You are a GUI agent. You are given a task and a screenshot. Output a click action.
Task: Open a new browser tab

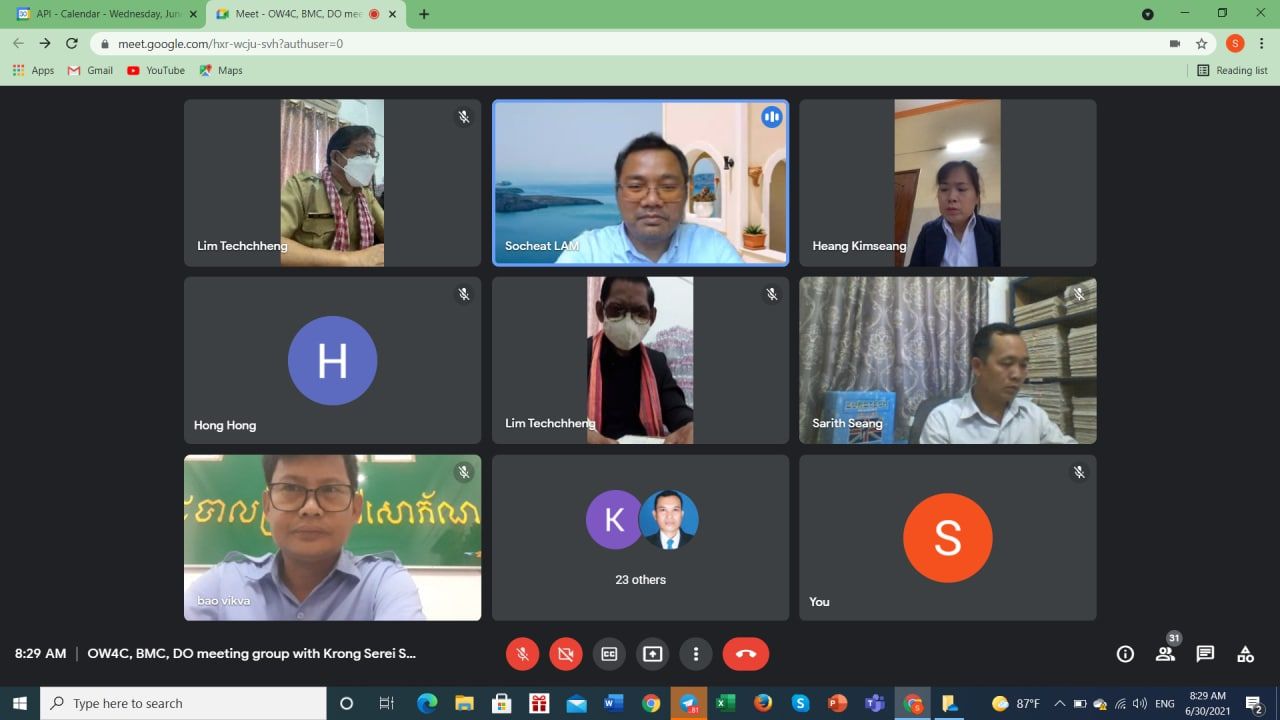(424, 14)
